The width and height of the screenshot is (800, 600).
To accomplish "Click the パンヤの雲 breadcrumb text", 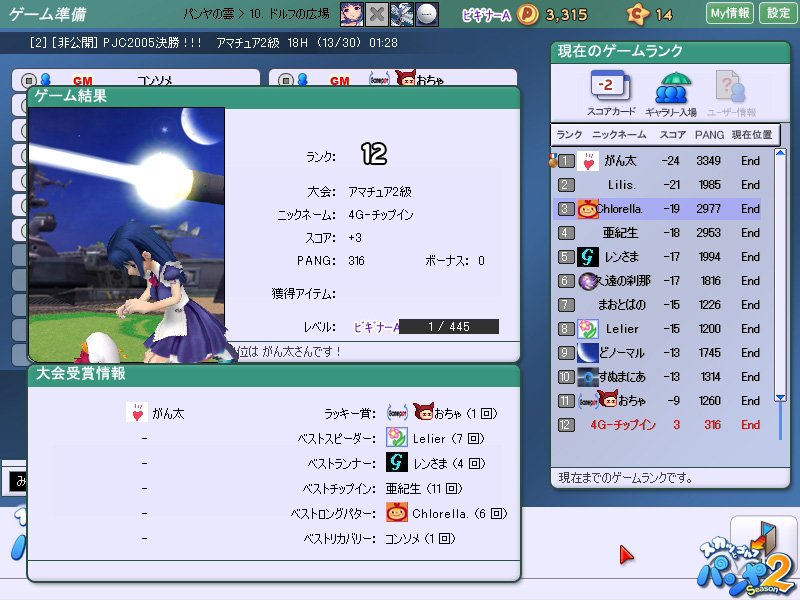I will pyautogui.click(x=209, y=14).
